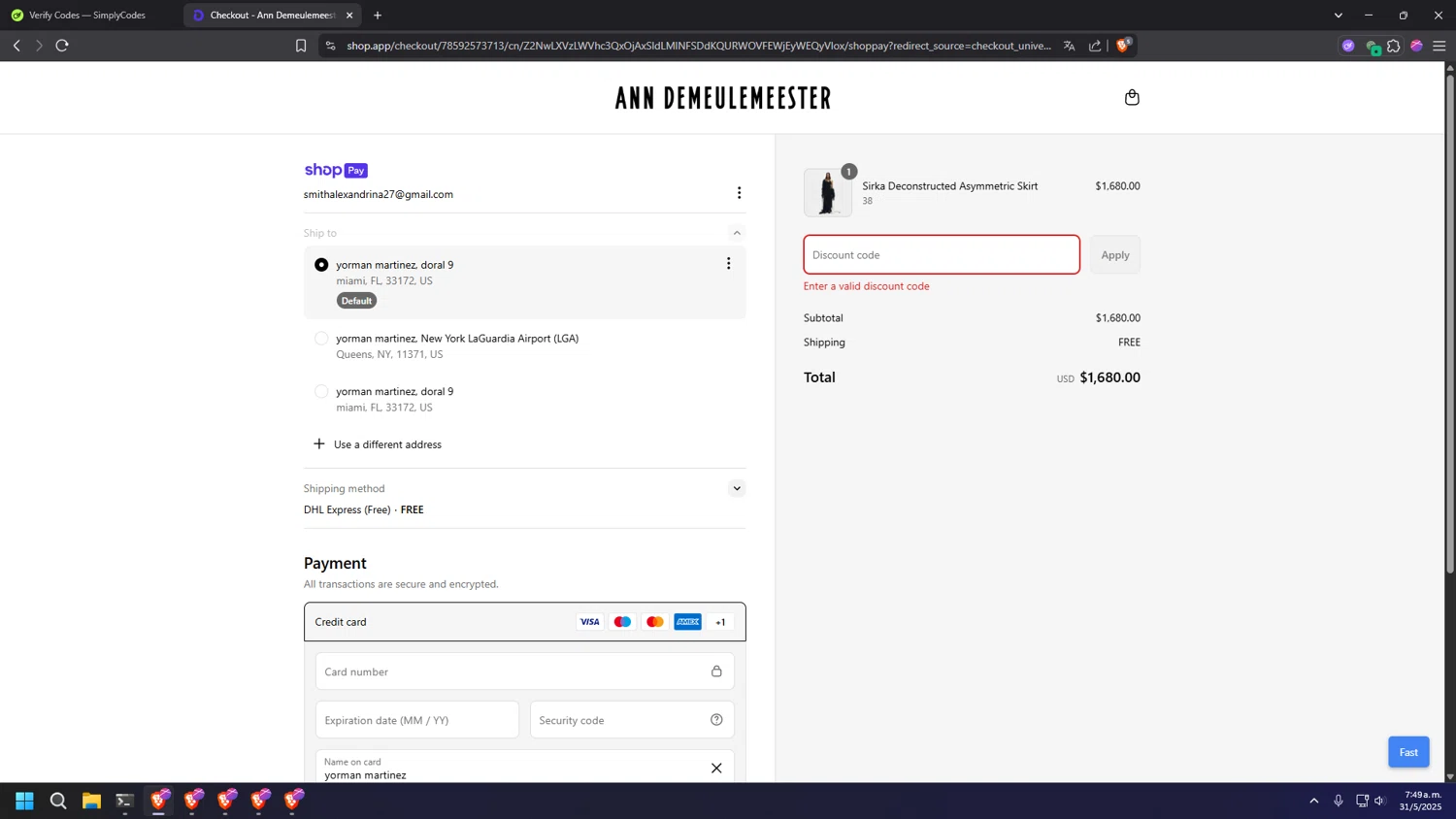1456x819 pixels.
Task: Open options for default doral 9 address
Action: [x=728, y=264]
